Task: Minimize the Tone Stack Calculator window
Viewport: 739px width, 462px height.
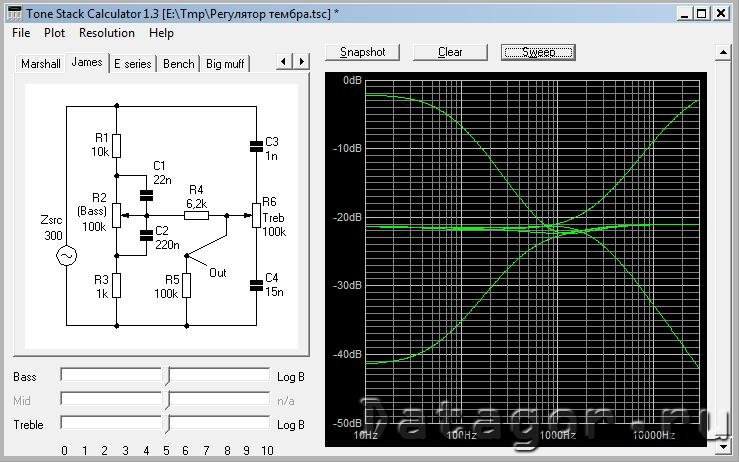Action: (x=684, y=14)
